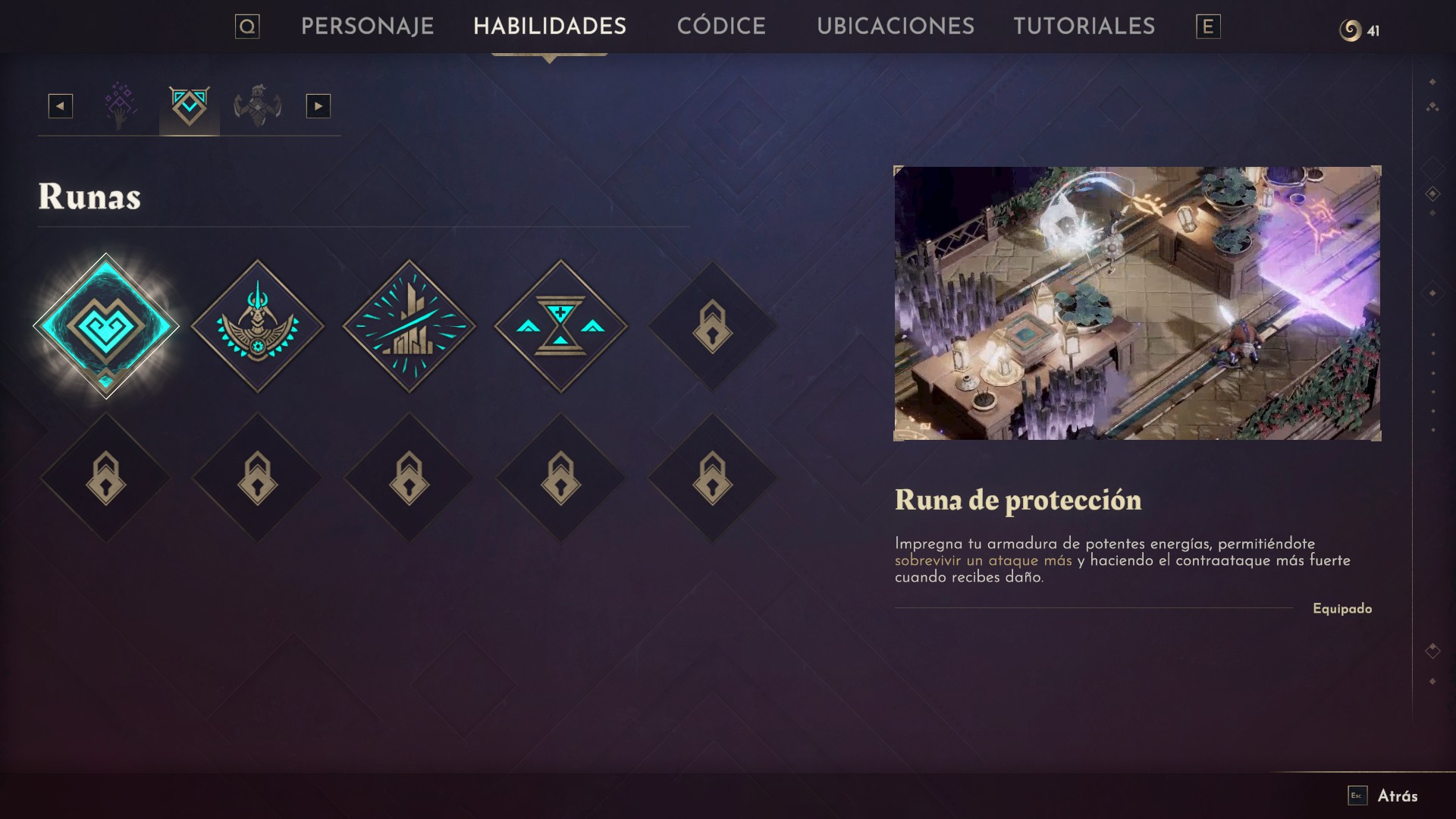Click the last locked rune in second row
The height and width of the screenshot is (819, 1456).
coord(712,478)
